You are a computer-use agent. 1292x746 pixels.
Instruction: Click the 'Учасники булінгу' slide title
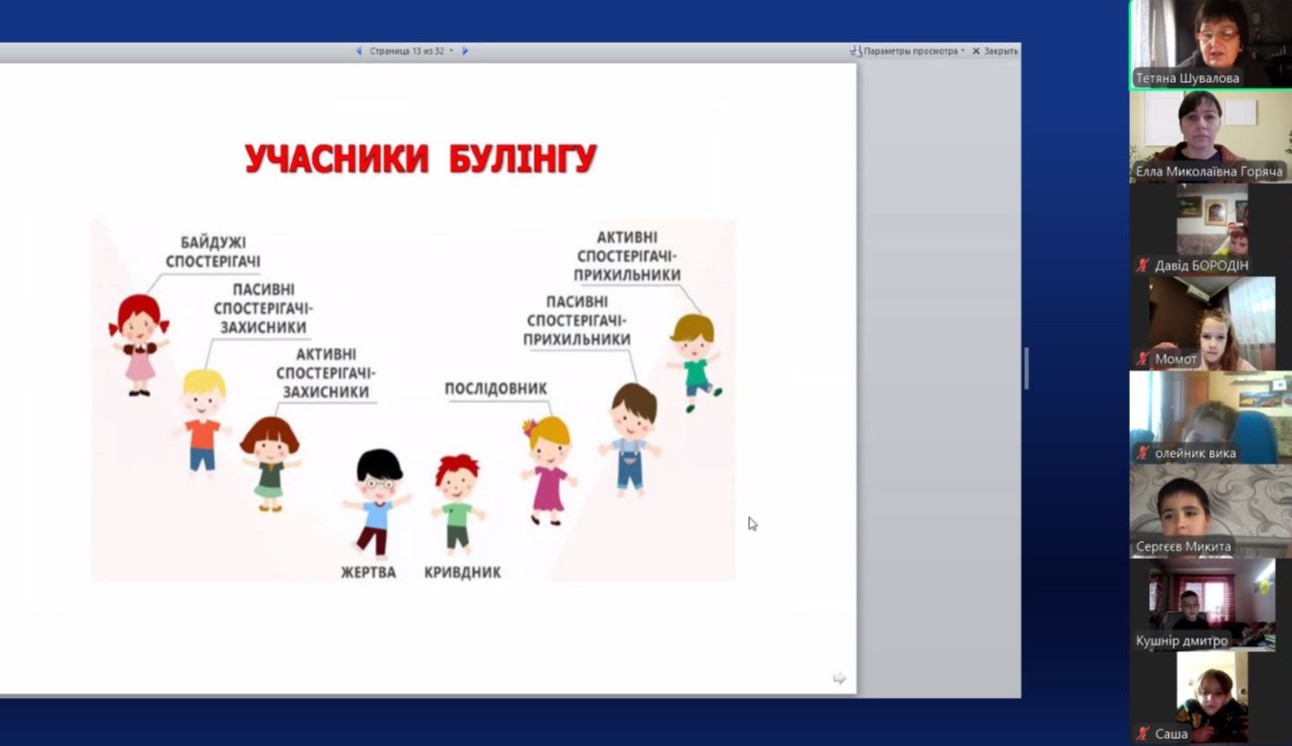pos(420,159)
